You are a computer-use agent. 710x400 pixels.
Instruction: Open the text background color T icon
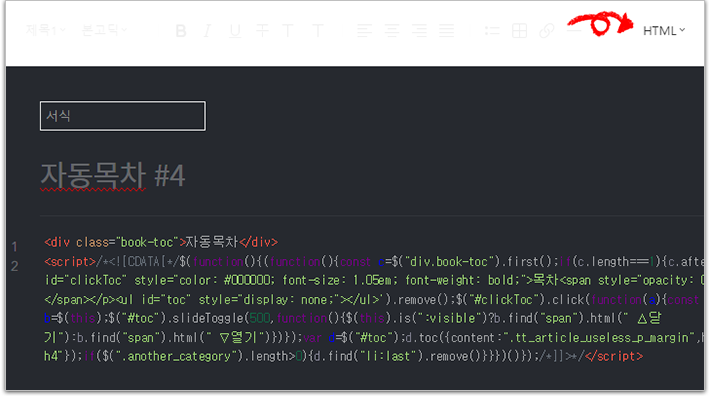[x=318, y=31]
